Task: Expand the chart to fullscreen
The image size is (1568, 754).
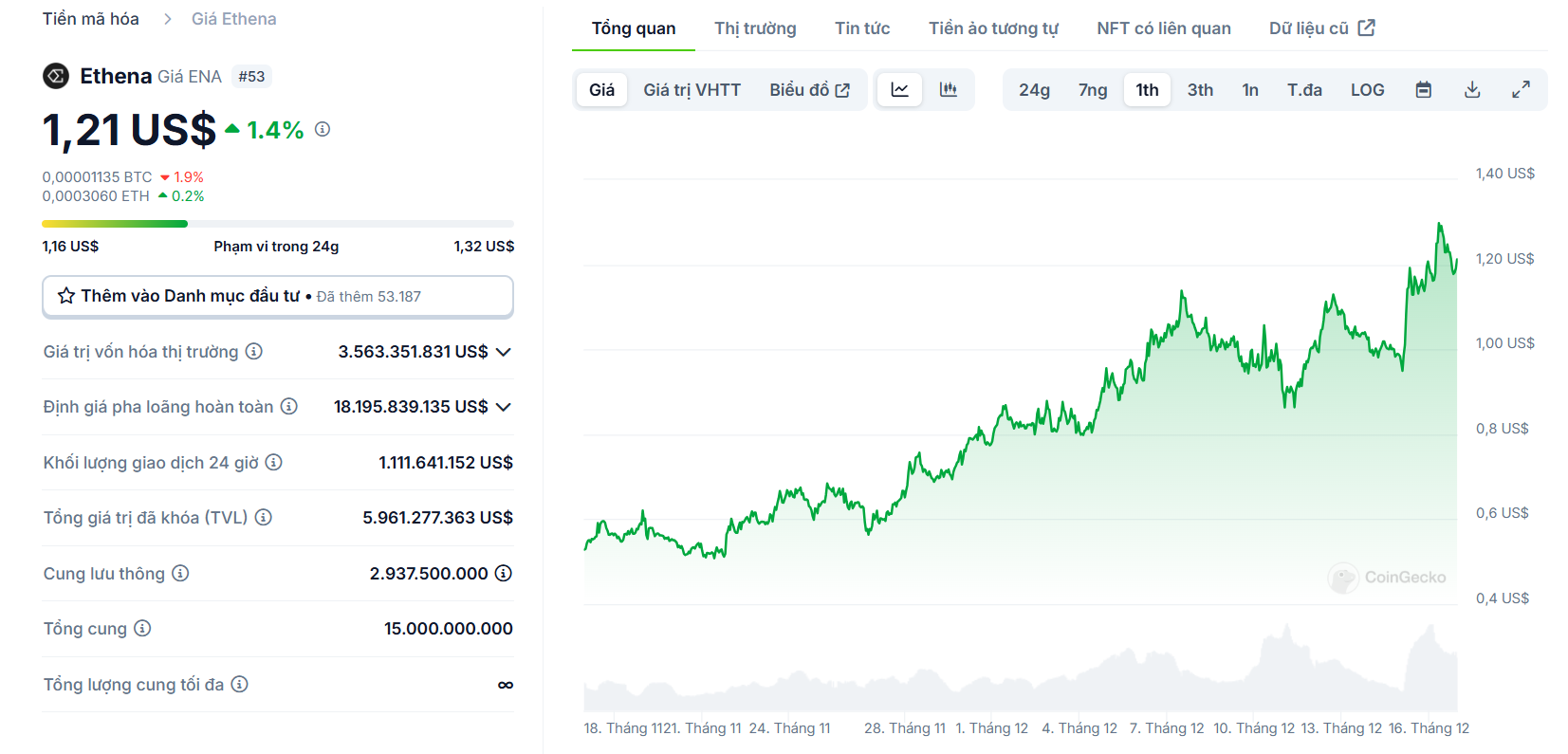Action: tap(1521, 90)
